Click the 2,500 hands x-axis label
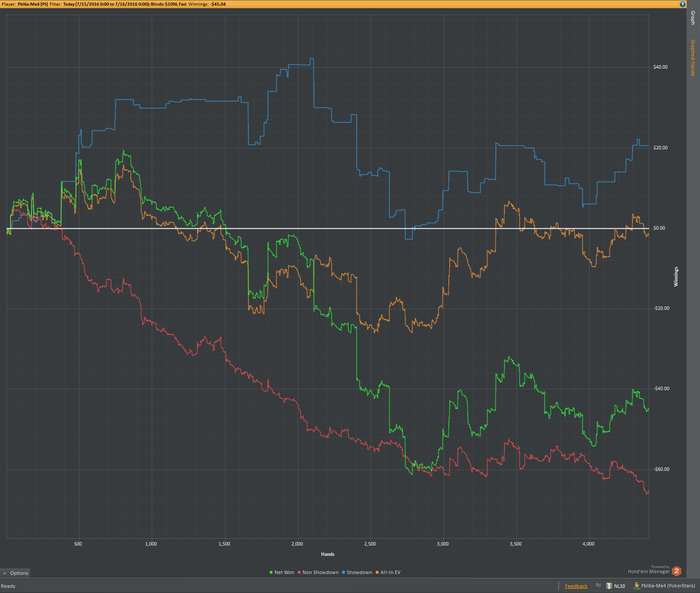This screenshot has width=700, height=593. [370, 544]
